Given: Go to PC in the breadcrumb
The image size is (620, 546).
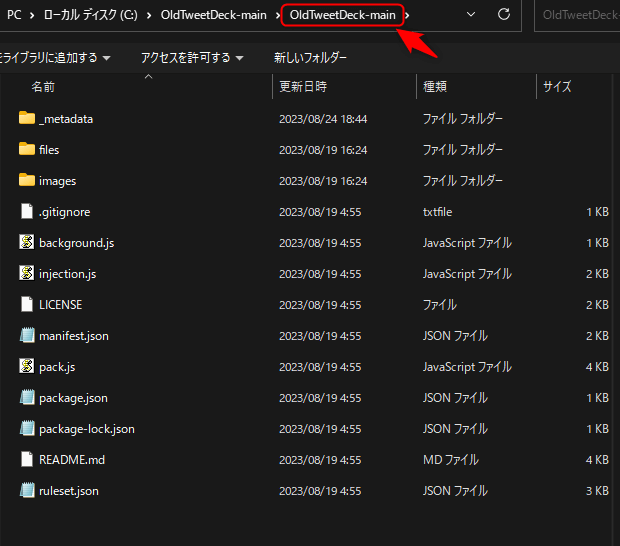Looking at the screenshot, I should (14, 15).
